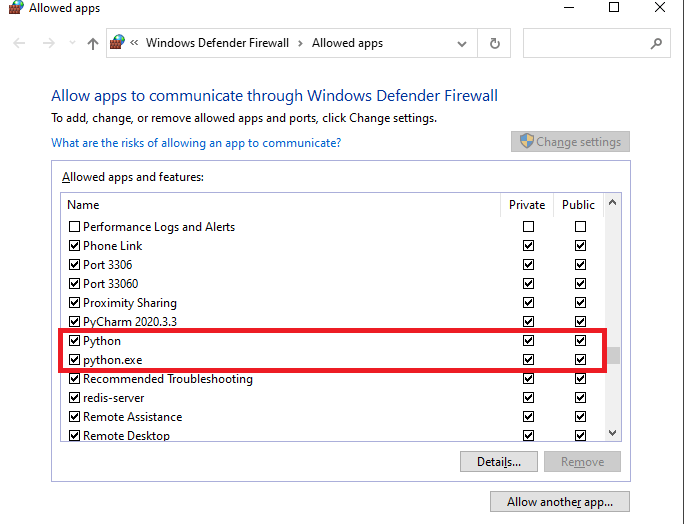Uncheck the Python app checkbox
684x524 pixels.
click(x=74, y=341)
